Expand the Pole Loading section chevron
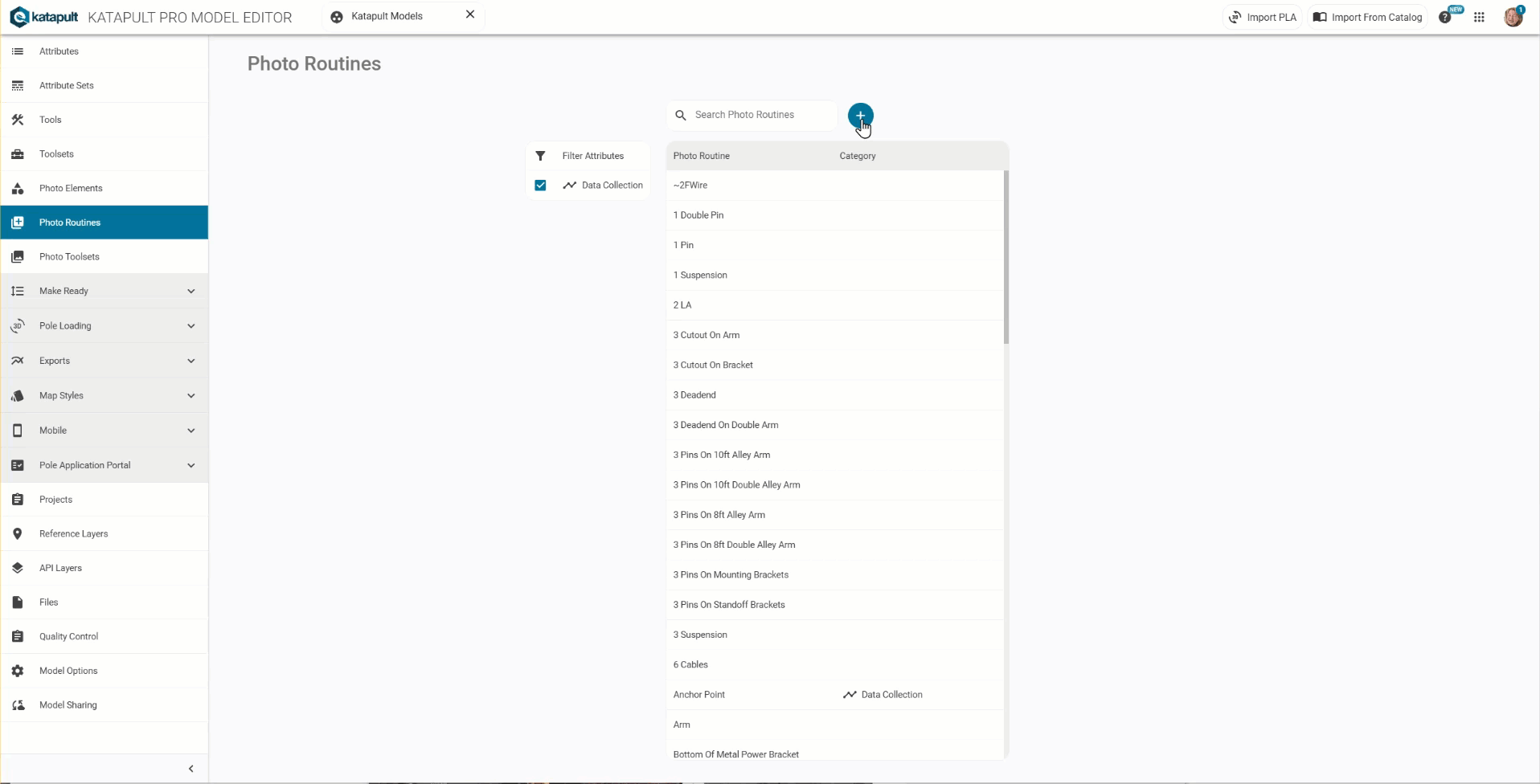The image size is (1540, 784). tap(191, 326)
